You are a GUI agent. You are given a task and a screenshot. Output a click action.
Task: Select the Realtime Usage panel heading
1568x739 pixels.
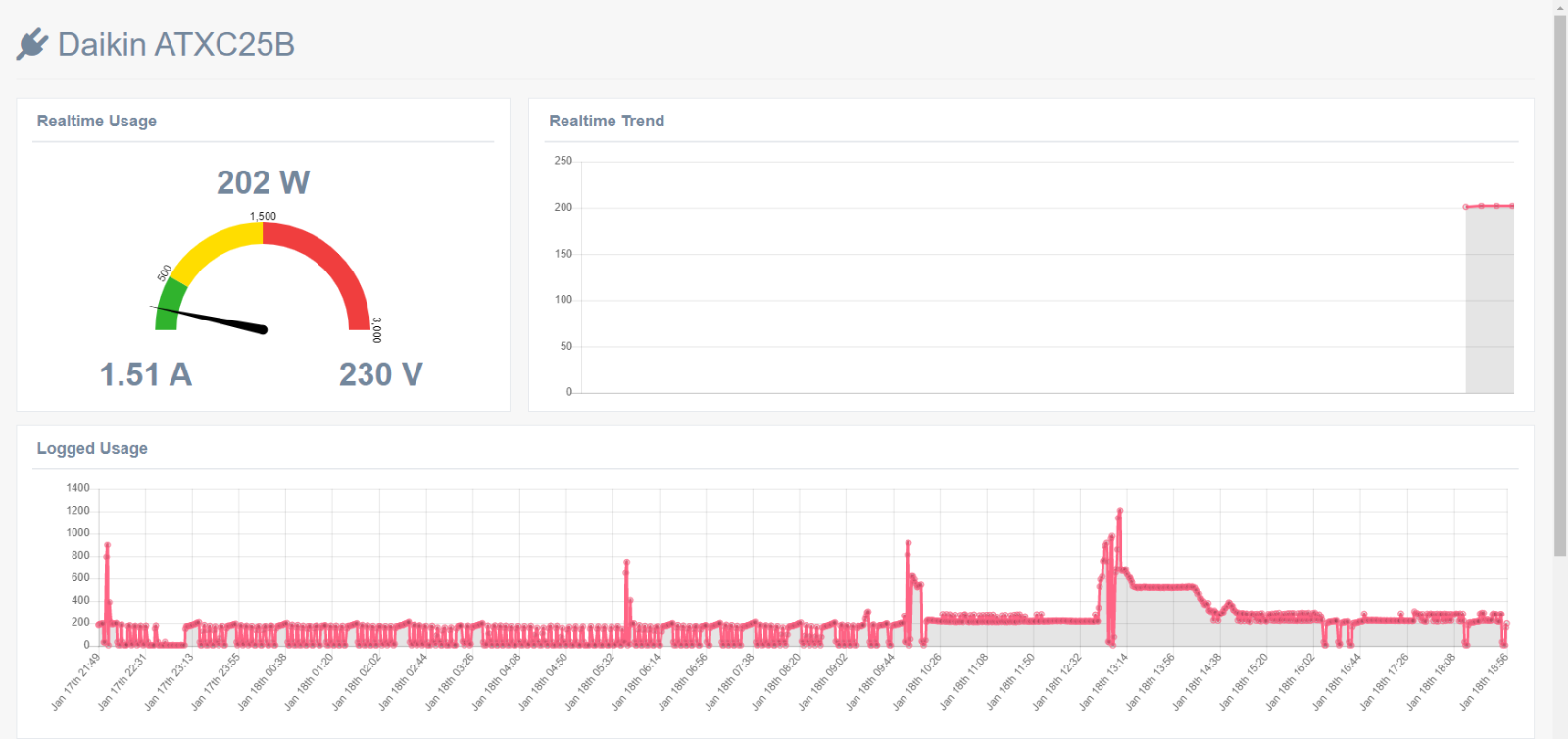[97, 121]
